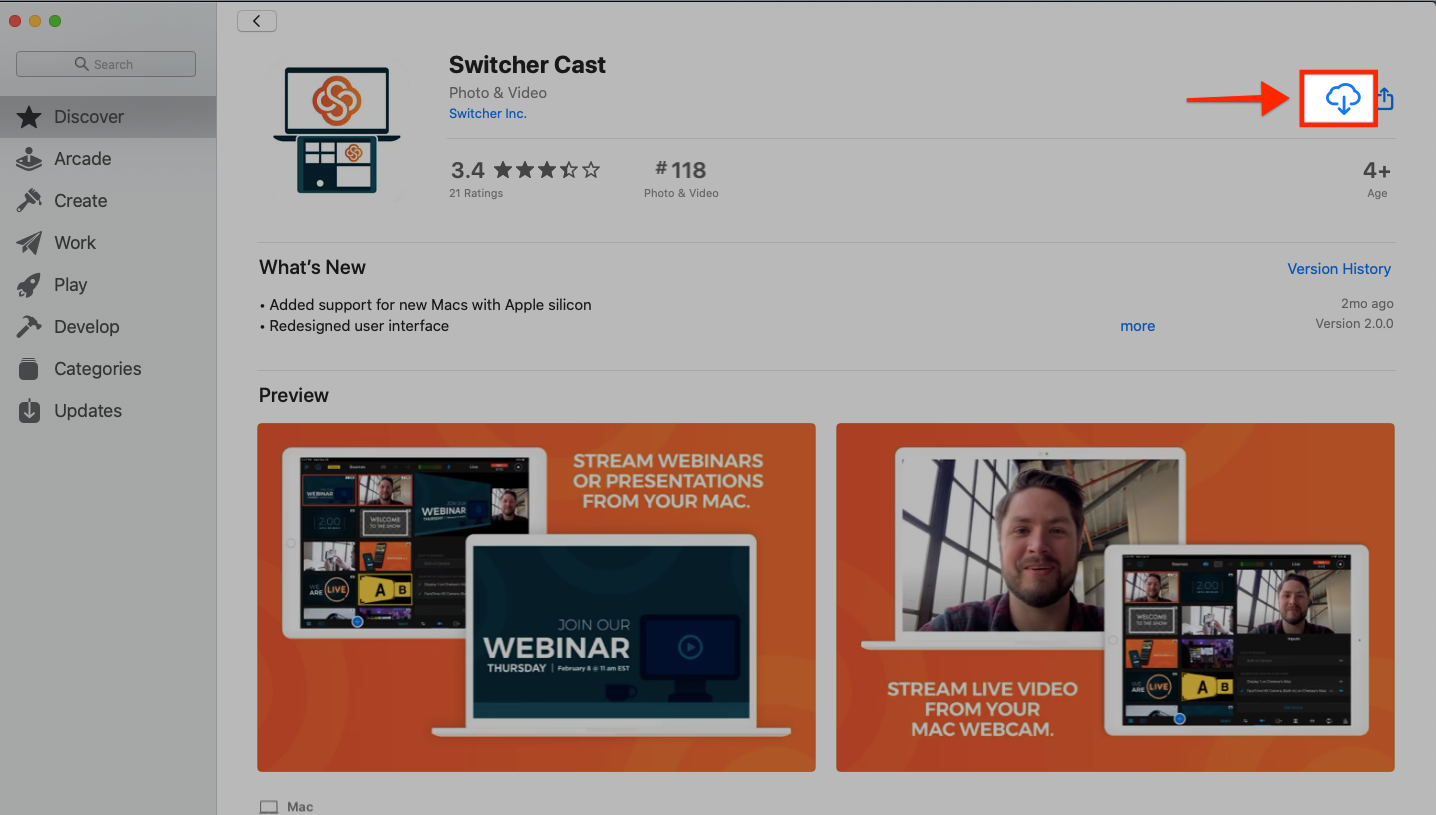This screenshot has height=815, width=1436.
Task: Open the Create section
Action: pos(108,201)
